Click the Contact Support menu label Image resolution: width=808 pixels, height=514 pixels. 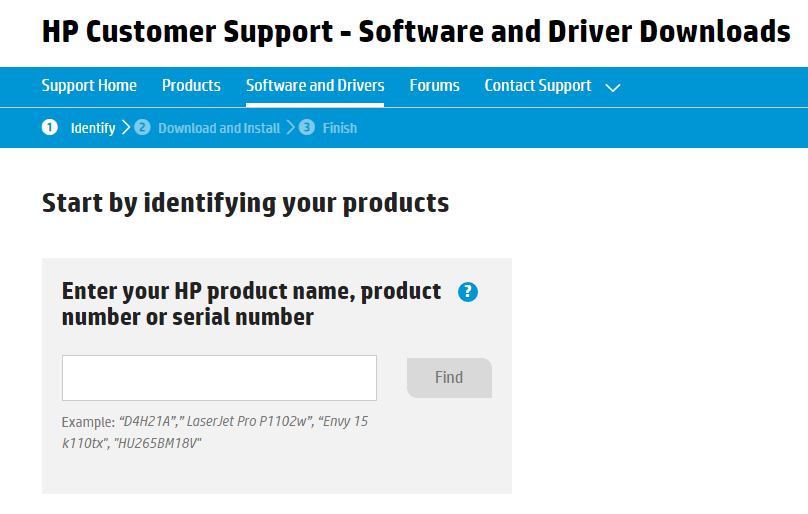(x=537, y=86)
